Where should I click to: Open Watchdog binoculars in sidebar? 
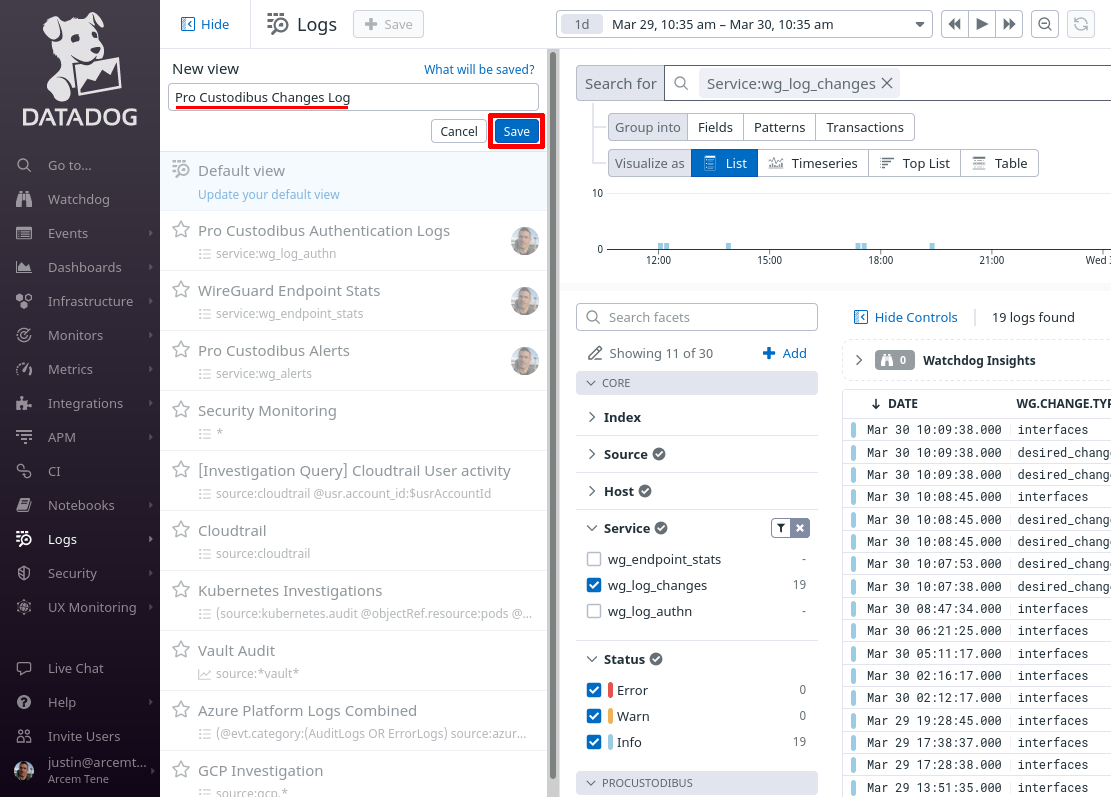(x=24, y=199)
